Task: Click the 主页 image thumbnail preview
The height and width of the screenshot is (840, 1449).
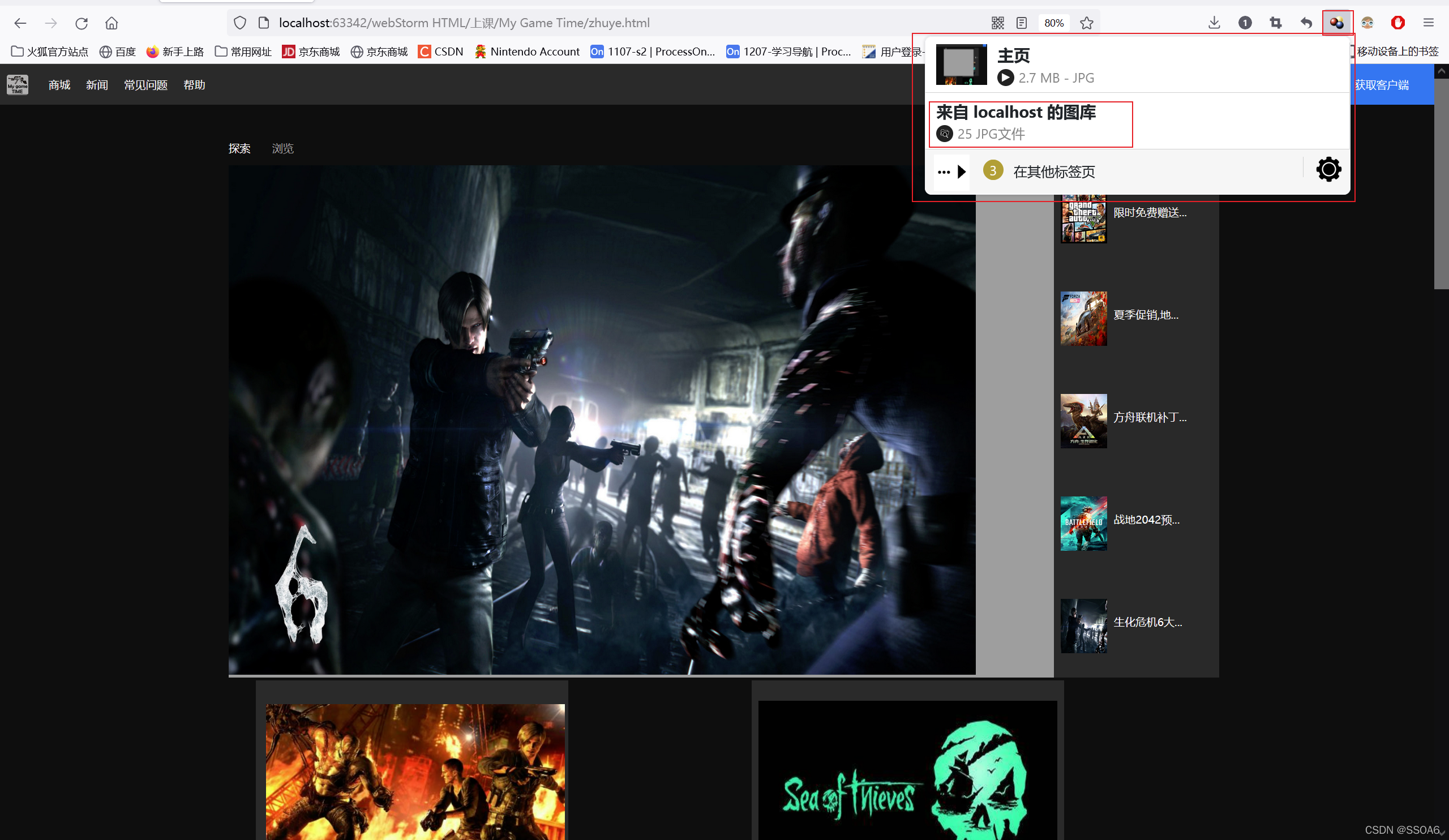Action: 961,65
